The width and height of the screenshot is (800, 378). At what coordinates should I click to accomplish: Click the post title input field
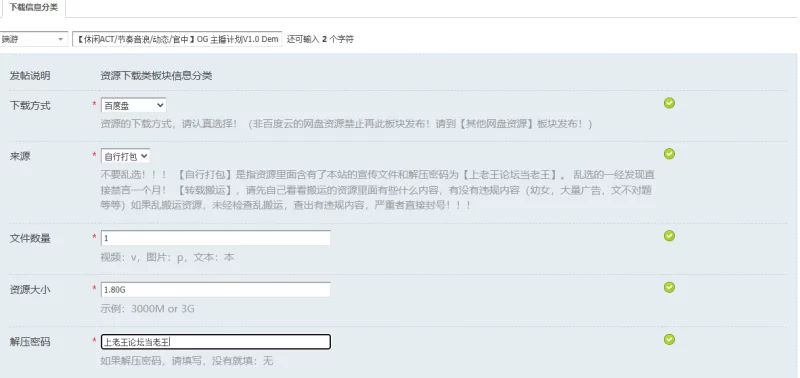point(177,39)
